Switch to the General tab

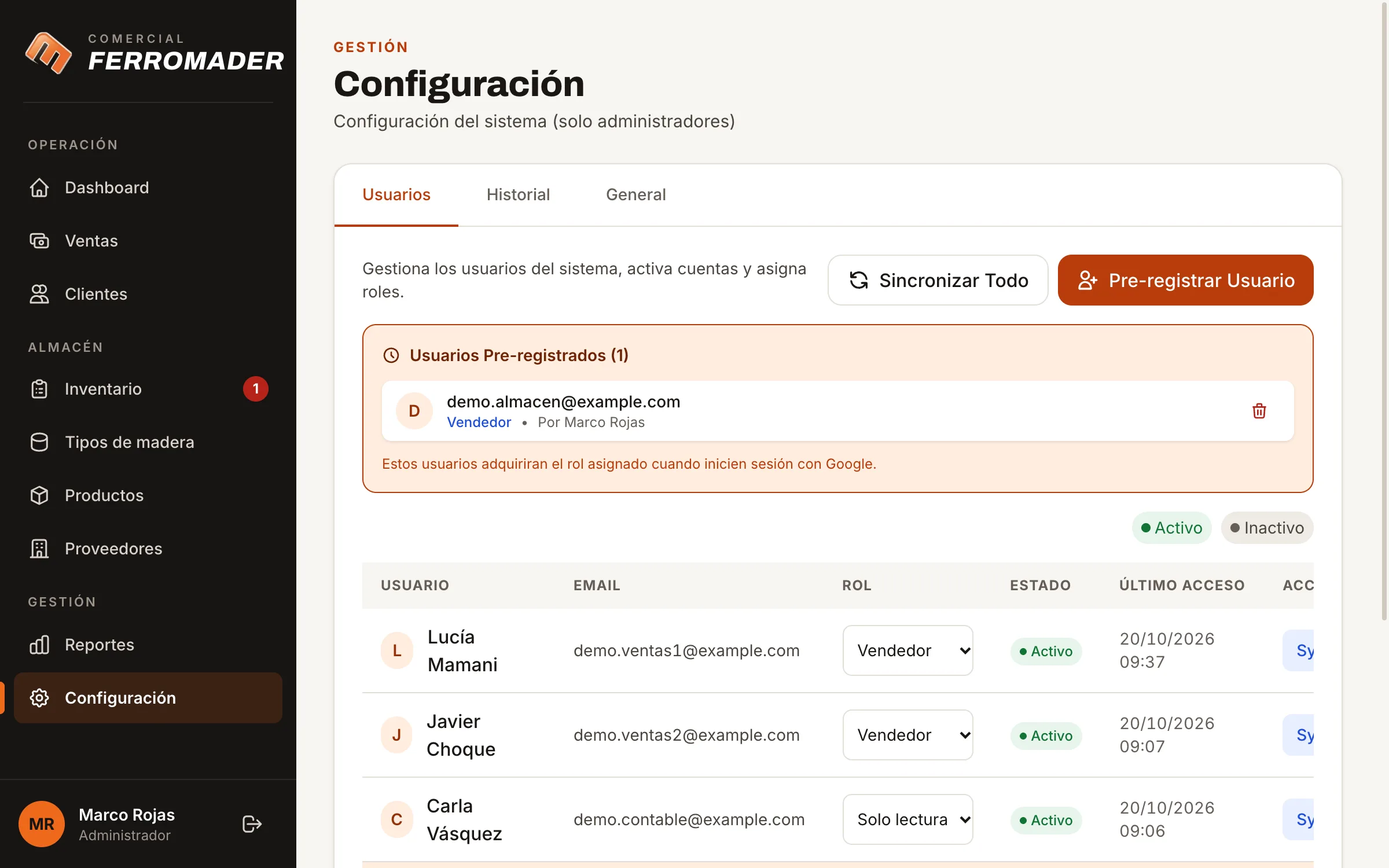(635, 194)
